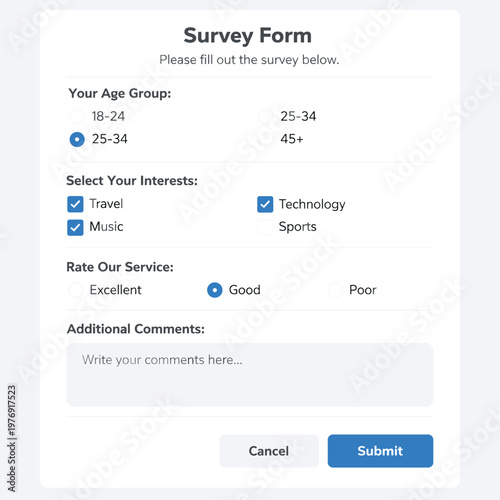This screenshot has width=500, height=500.
Task: Click the Technology label text
Action: 312,205
